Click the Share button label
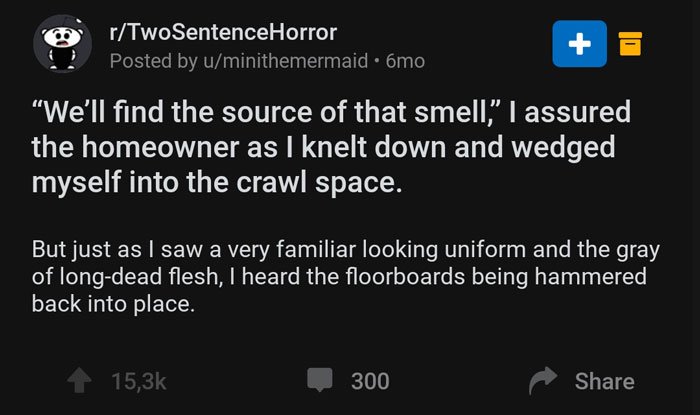 point(604,382)
